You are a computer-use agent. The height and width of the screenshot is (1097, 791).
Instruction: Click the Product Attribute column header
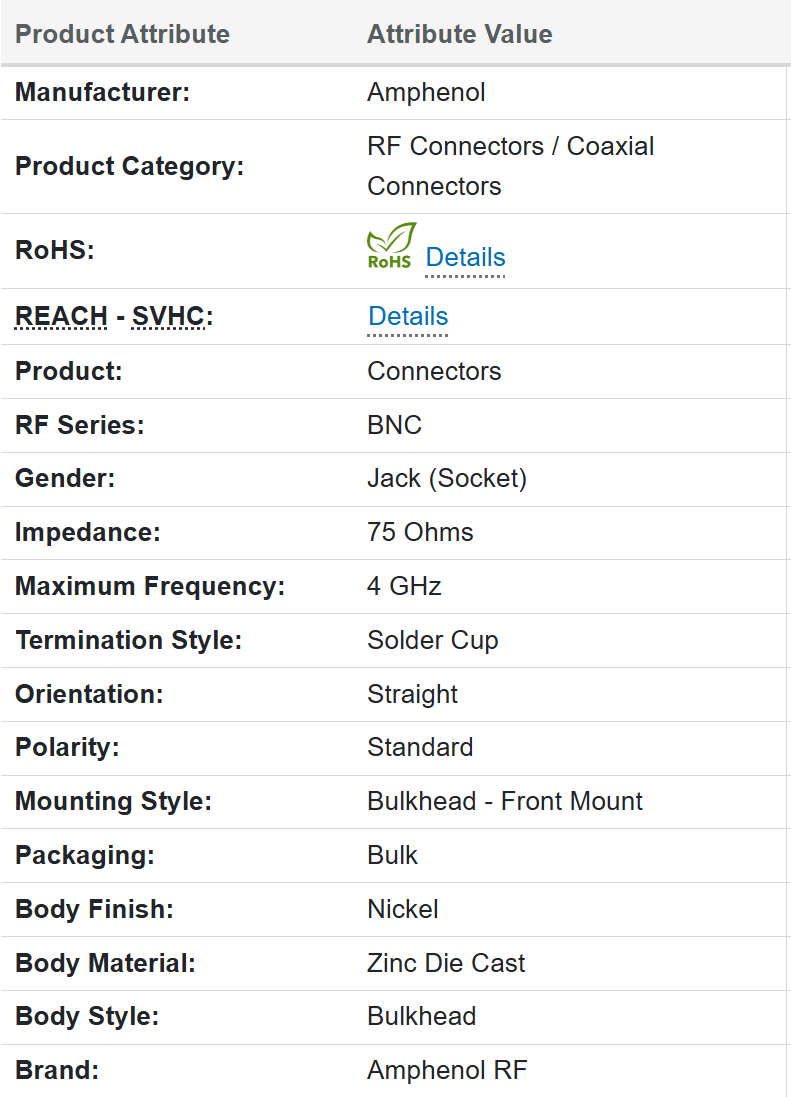[122, 34]
